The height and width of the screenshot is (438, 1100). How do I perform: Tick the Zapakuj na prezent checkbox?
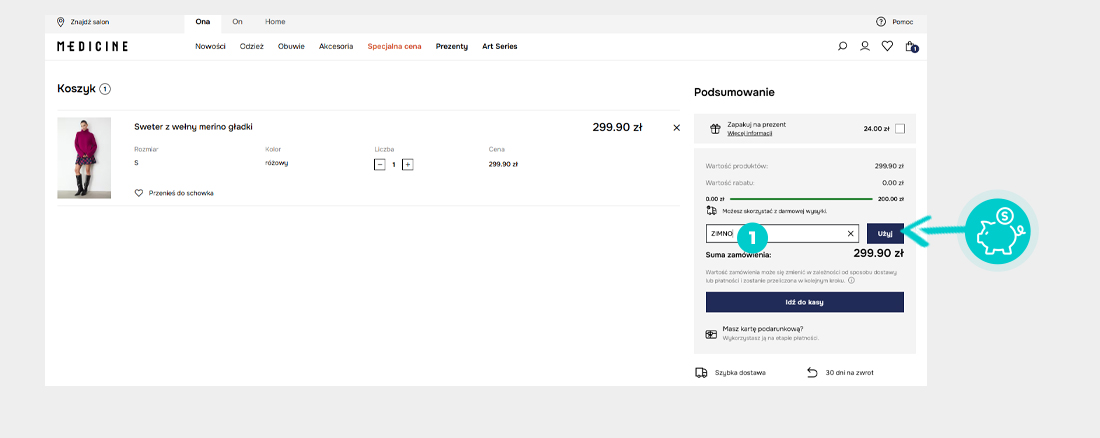tap(900, 129)
